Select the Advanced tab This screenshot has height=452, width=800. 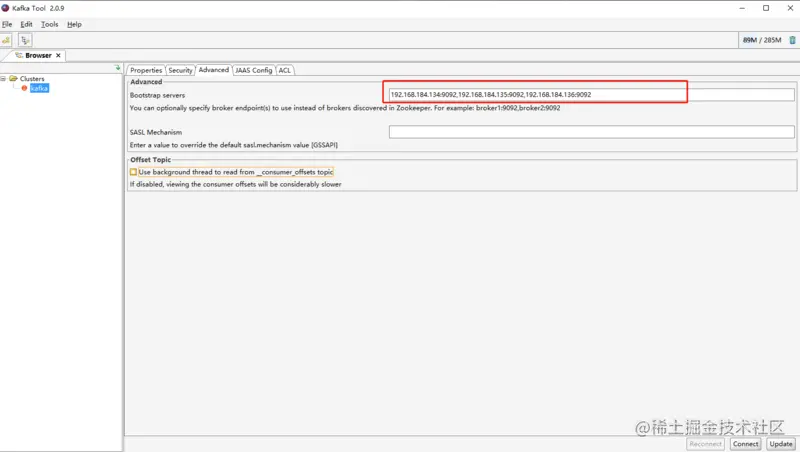coord(213,70)
